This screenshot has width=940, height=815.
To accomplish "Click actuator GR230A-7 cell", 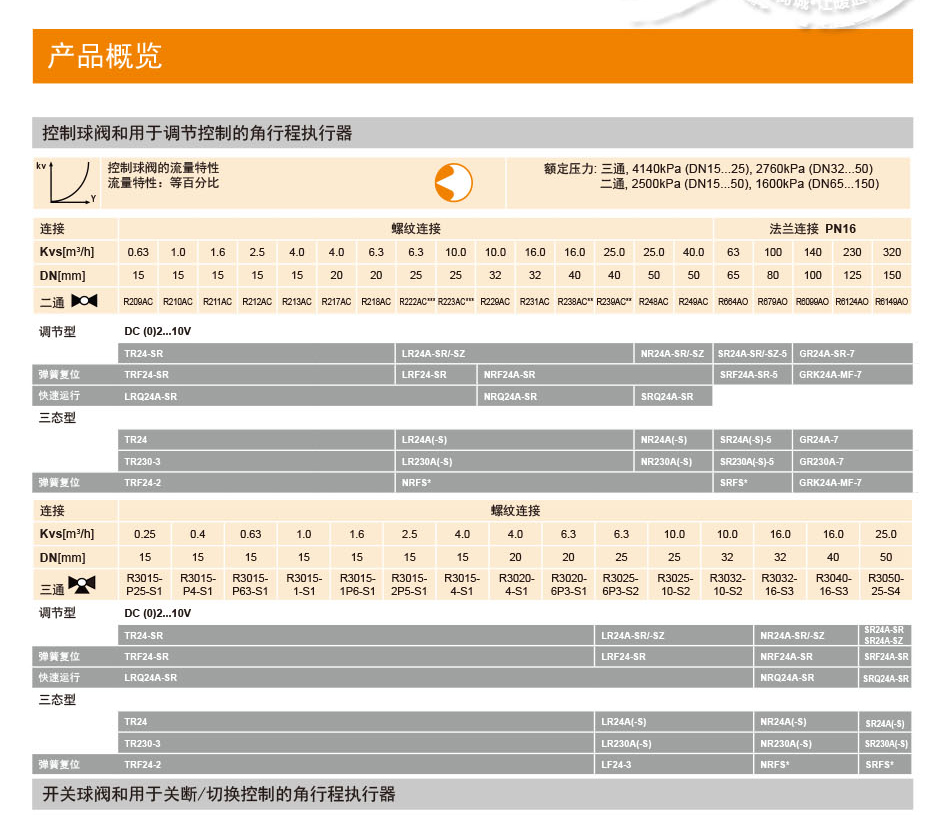I will 852,462.
